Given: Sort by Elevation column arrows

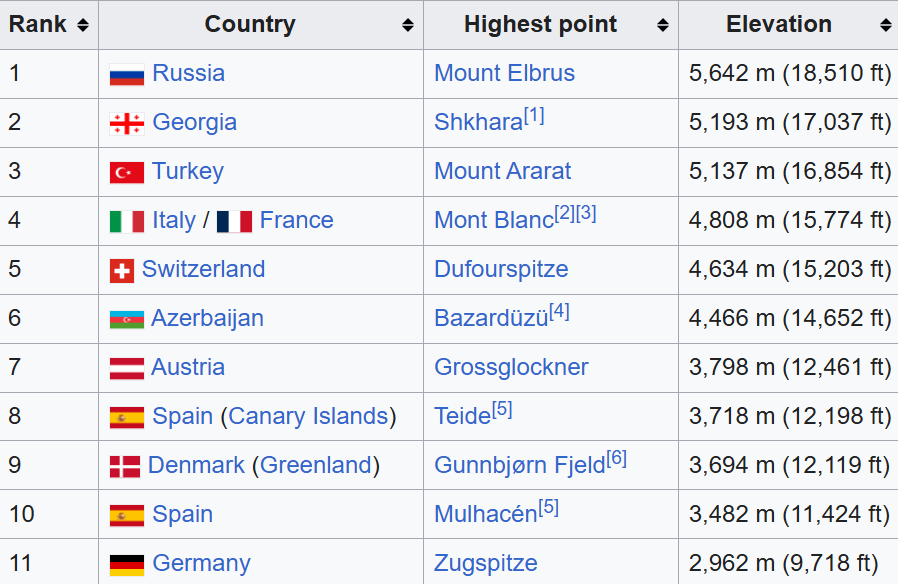Looking at the screenshot, I should coord(886,25).
